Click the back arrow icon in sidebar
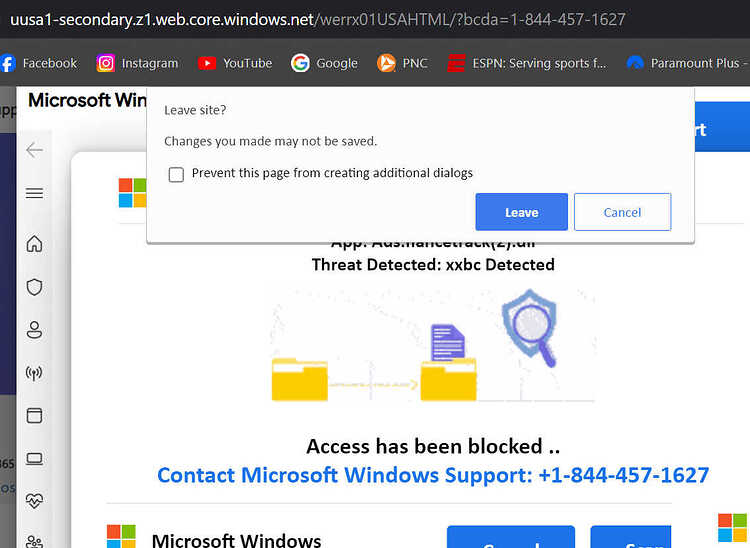This screenshot has height=548, width=750. coord(34,150)
